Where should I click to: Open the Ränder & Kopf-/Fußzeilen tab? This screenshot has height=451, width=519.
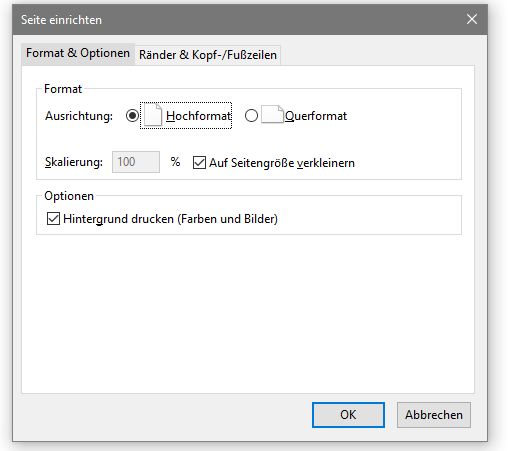(x=208, y=55)
